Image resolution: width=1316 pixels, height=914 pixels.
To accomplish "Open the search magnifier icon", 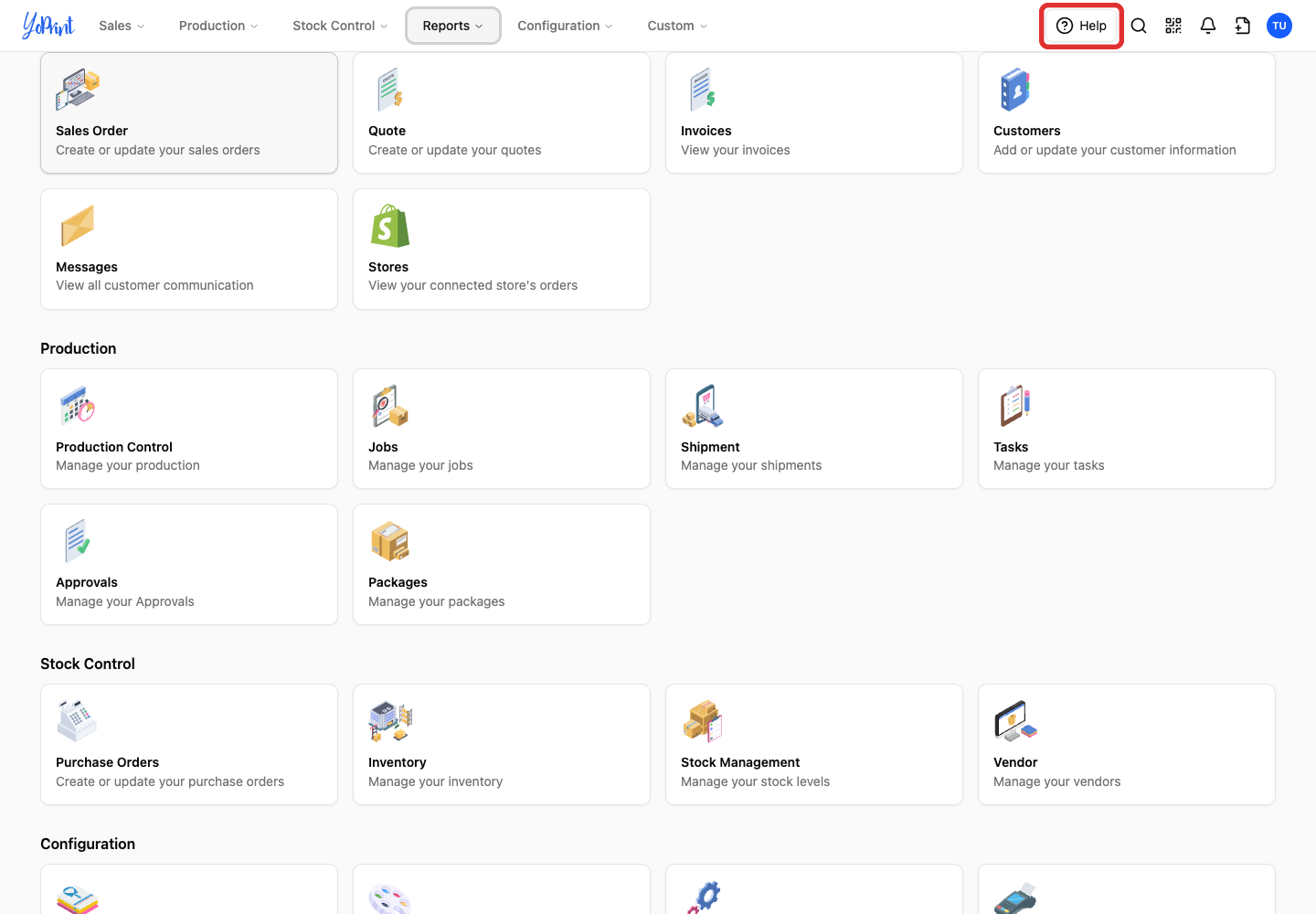I will (x=1139, y=26).
